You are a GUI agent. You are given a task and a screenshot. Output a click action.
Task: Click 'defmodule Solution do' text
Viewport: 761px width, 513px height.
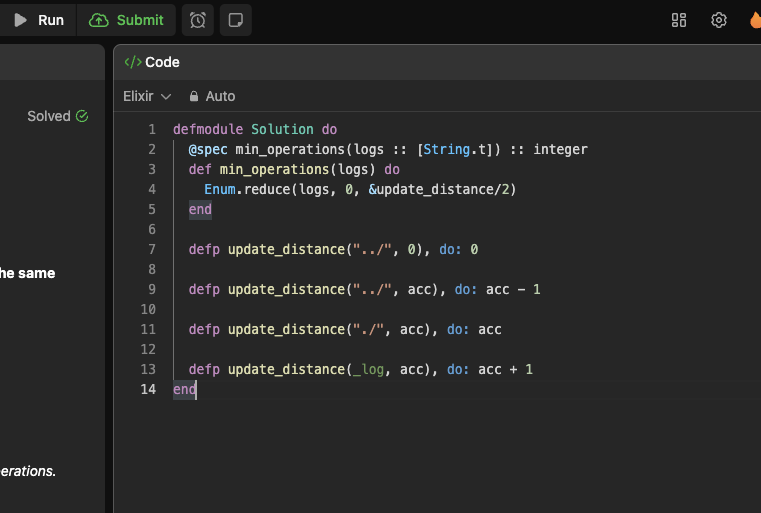255,129
